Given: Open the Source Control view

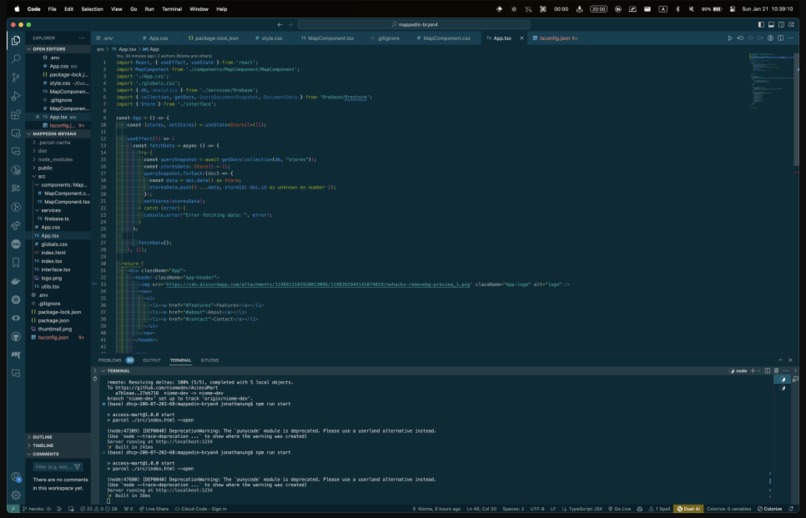Looking at the screenshot, I should tap(16, 78).
